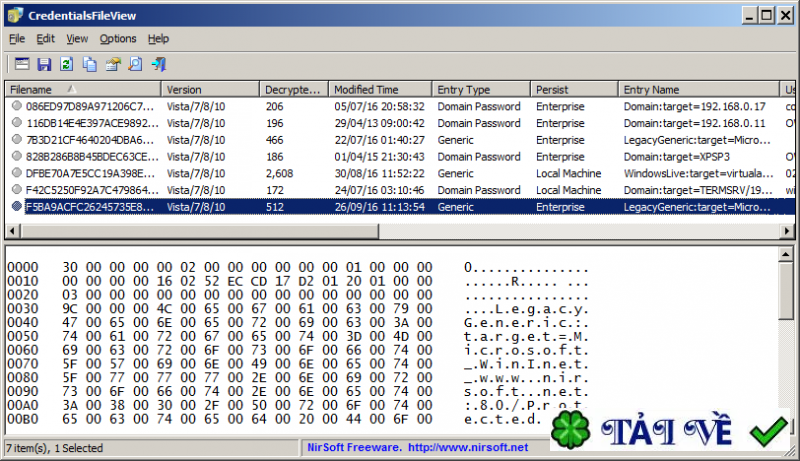Image resolution: width=800 pixels, height=461 pixels.
Task: Click the Copy Selected Items toolbar icon
Action: pyautogui.click(x=90, y=64)
